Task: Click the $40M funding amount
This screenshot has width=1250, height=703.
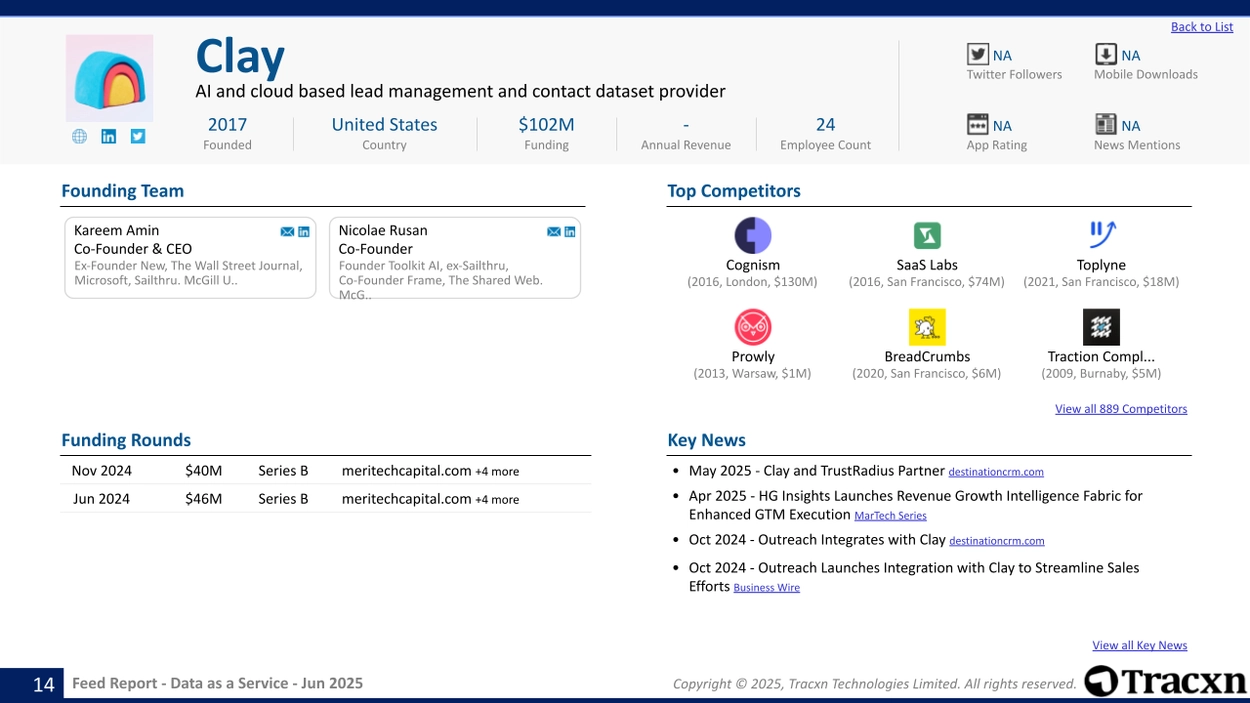Action: click(x=203, y=471)
